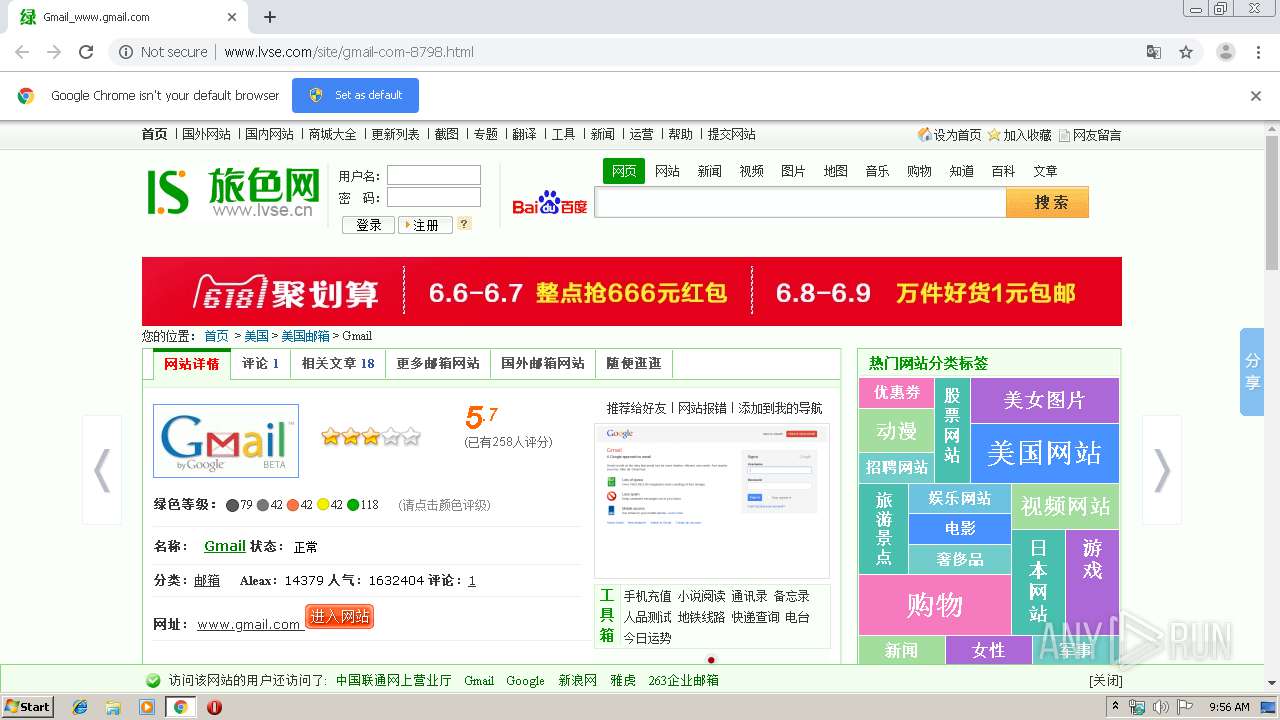Click 国外网站 in top navigation
The height and width of the screenshot is (720, 1280).
pos(206,134)
